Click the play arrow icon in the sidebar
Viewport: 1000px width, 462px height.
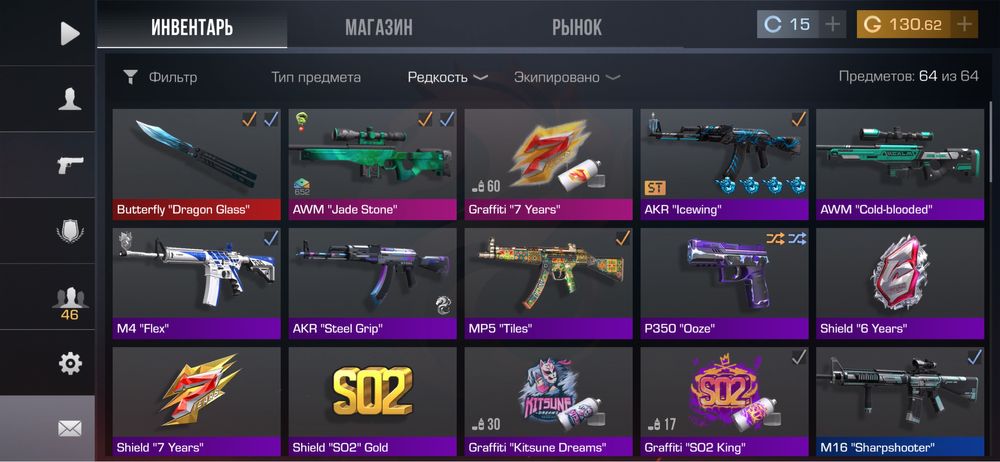coord(70,34)
